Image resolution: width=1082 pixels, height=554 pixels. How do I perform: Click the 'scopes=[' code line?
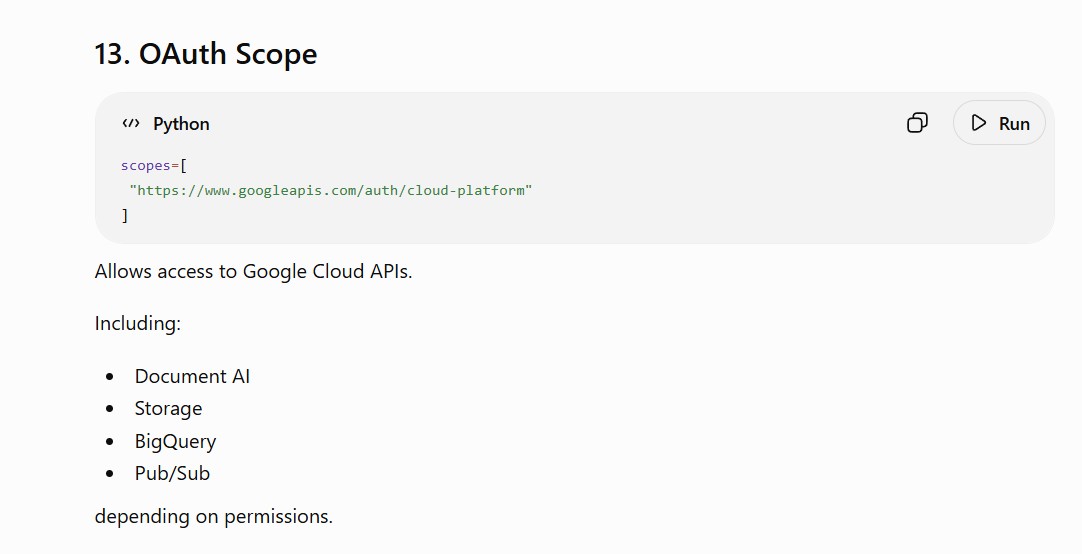(153, 166)
